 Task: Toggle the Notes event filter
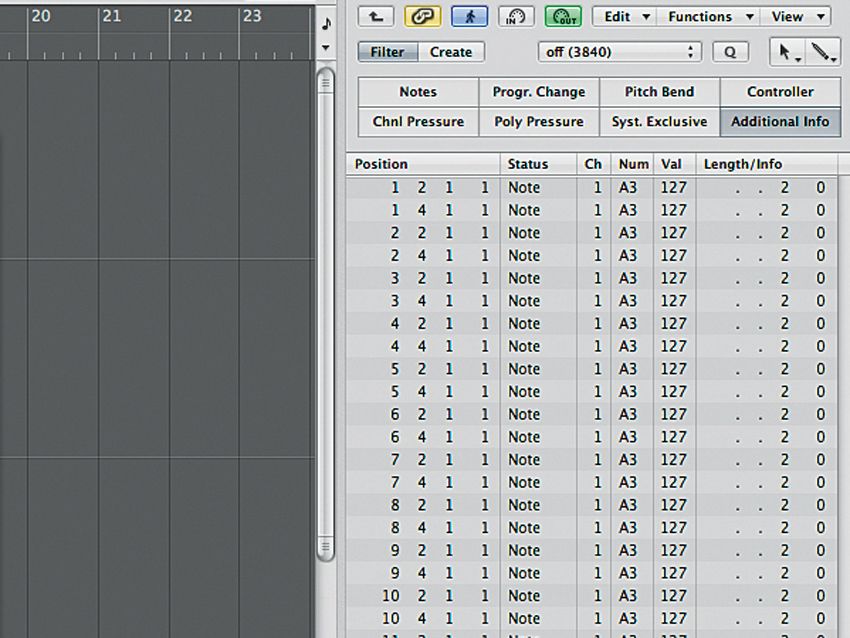[417, 91]
